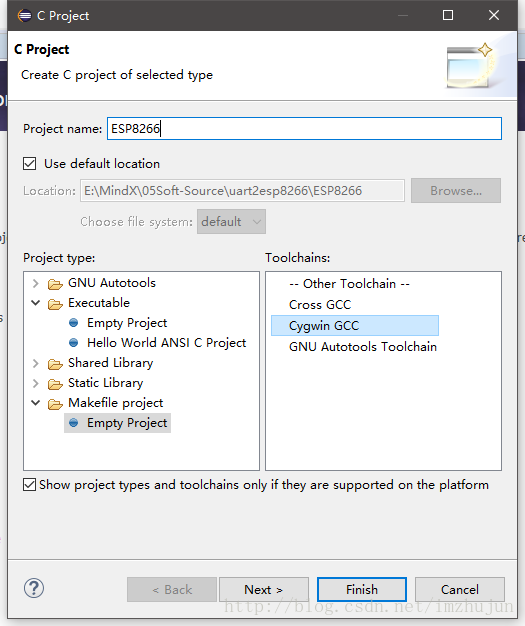The height and width of the screenshot is (626, 525).
Task: Toggle Show project types only if supported checkbox
Action: click(x=30, y=485)
